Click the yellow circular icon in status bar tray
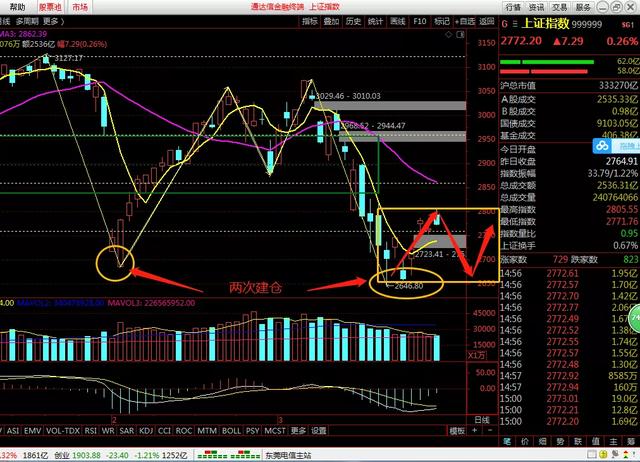Screen dimensions: 640x462 (603, 454)
